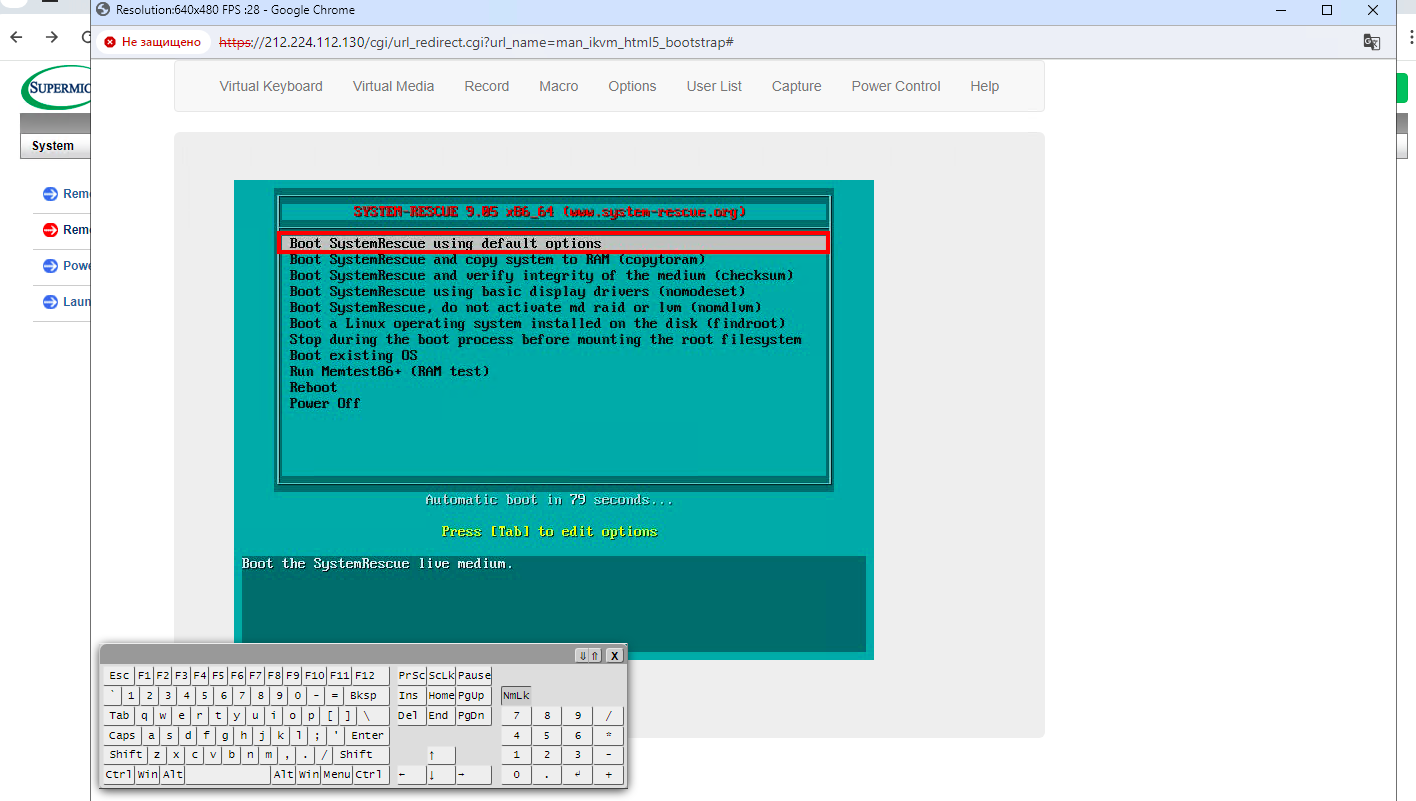Select the 'Power Off' boot menu entry

pyautogui.click(x=325, y=403)
